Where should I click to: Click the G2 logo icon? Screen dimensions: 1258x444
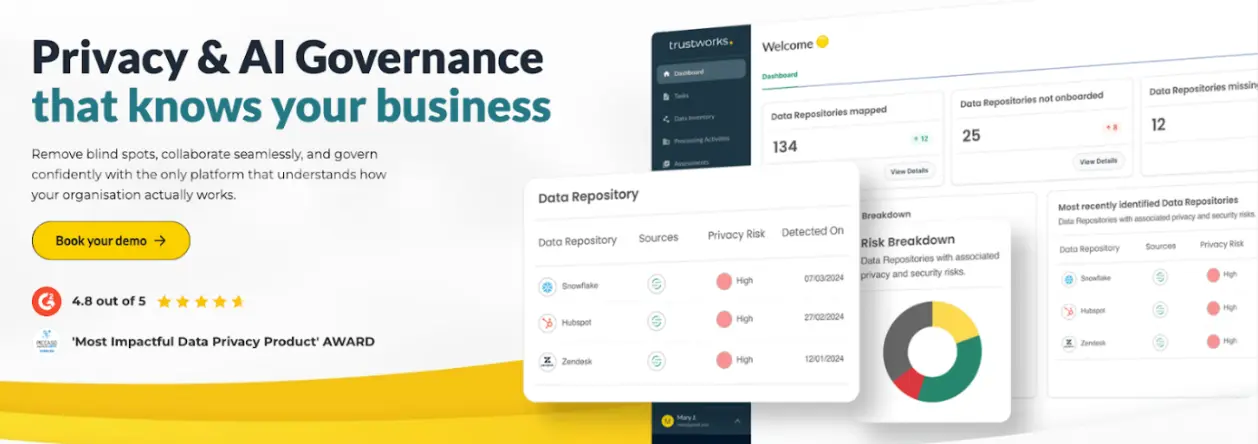pos(46,300)
